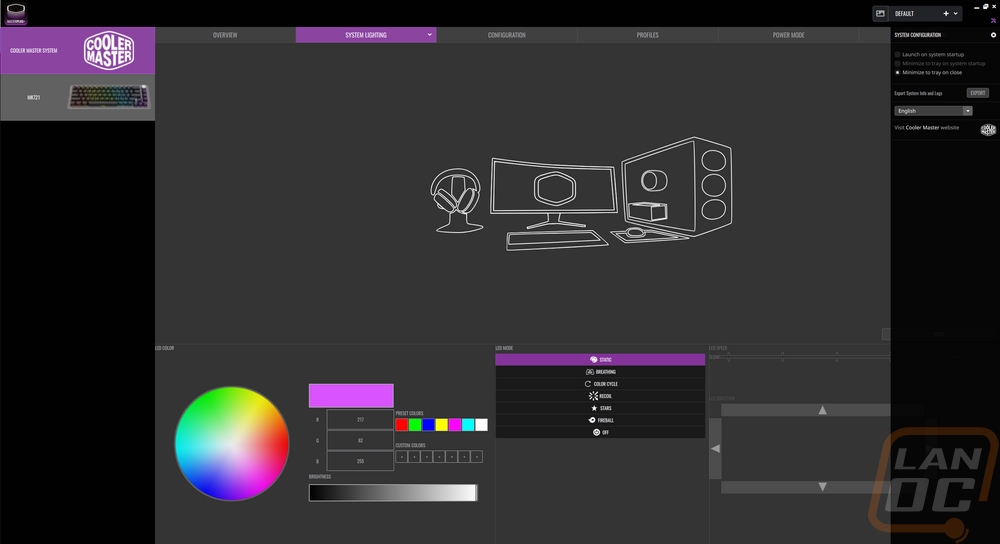This screenshot has height=544, width=1000.
Task: Switch to the System Lighting tab
Action: [x=366, y=35]
